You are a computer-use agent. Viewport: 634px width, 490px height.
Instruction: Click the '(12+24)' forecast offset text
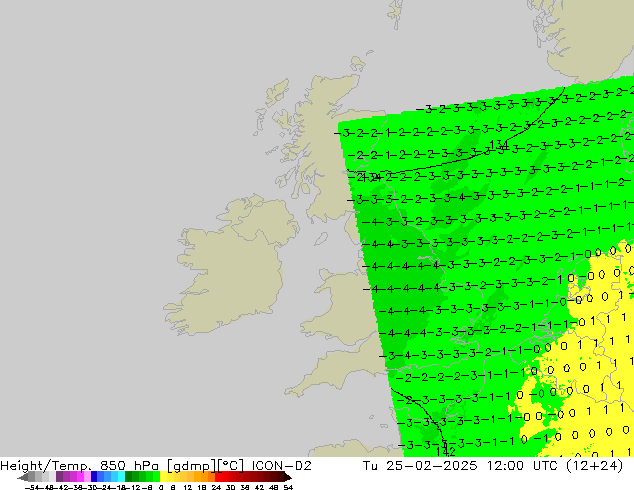(x=594, y=466)
